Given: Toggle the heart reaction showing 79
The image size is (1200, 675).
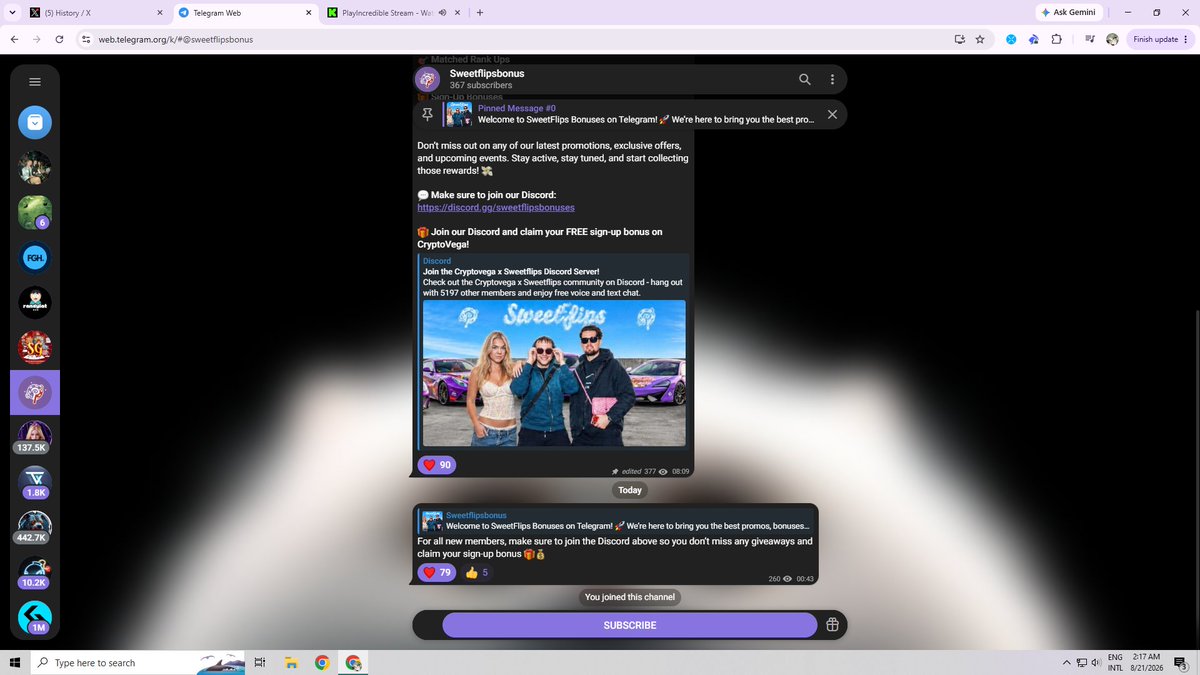Looking at the screenshot, I should tap(436, 573).
